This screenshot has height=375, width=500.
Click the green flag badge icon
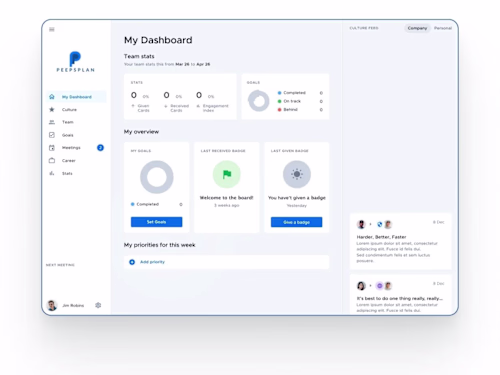tap(227, 174)
